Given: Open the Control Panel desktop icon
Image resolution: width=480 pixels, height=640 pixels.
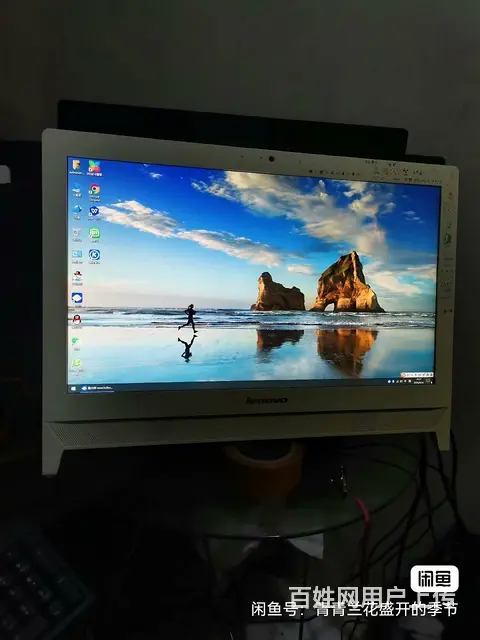Looking at the screenshot, I should tap(77, 256).
